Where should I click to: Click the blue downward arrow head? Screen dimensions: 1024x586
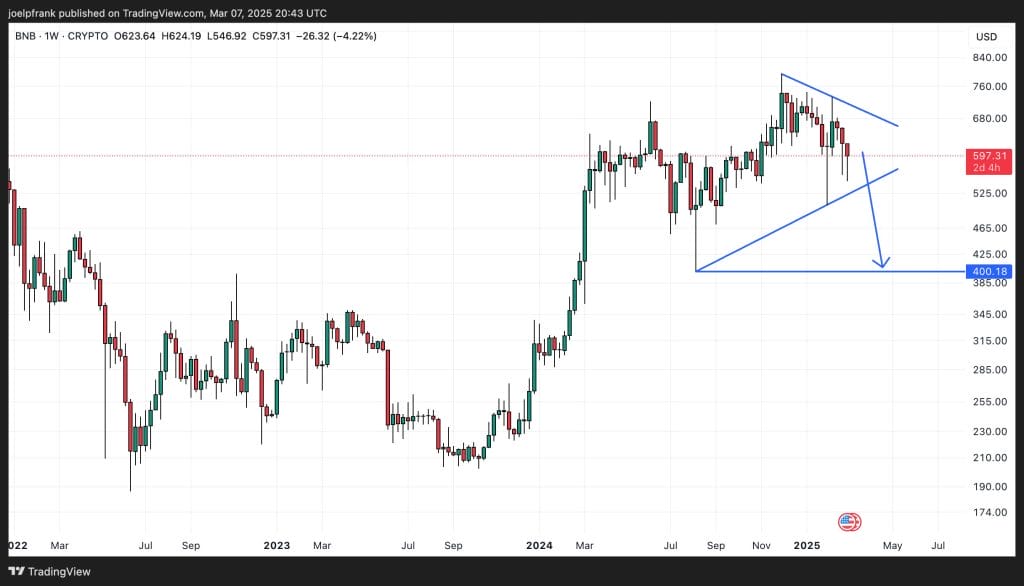[x=881, y=264]
